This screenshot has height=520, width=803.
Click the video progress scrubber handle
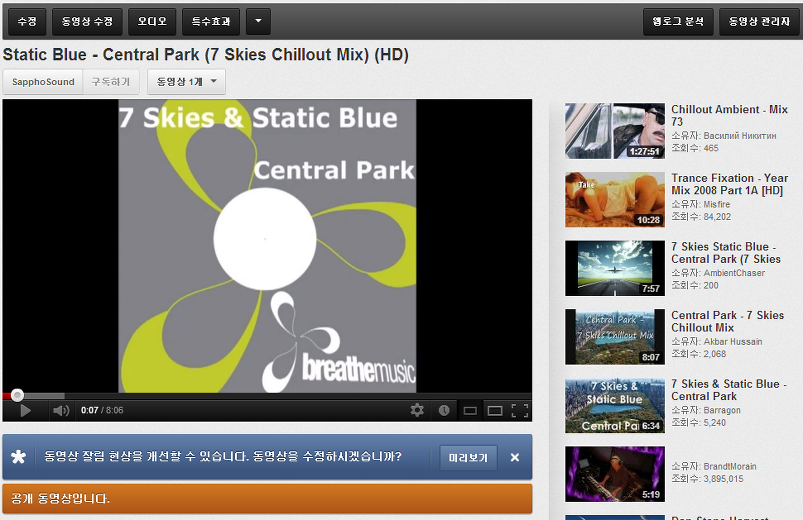coord(17,395)
